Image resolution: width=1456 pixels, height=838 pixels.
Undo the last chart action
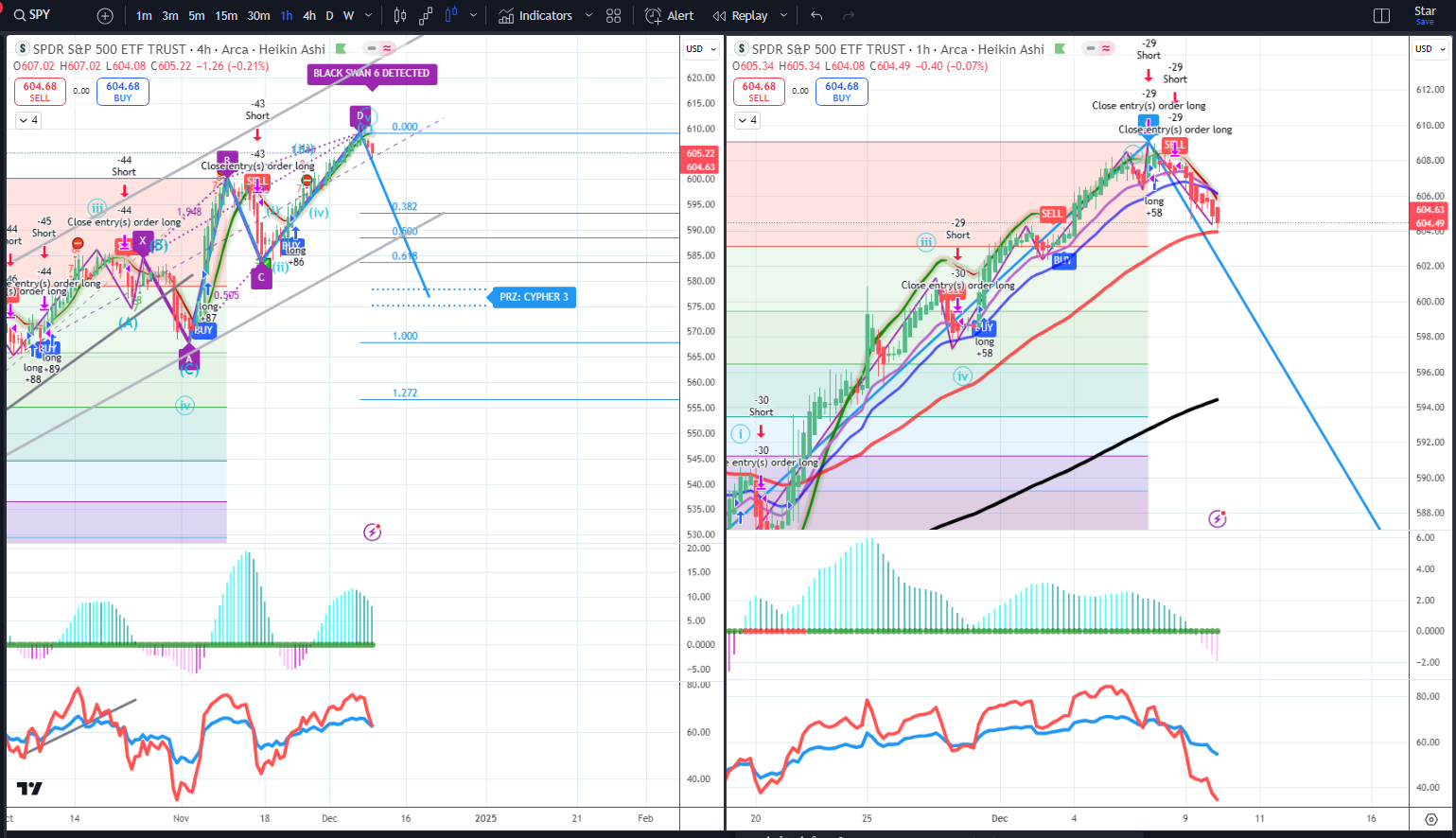[x=816, y=16]
